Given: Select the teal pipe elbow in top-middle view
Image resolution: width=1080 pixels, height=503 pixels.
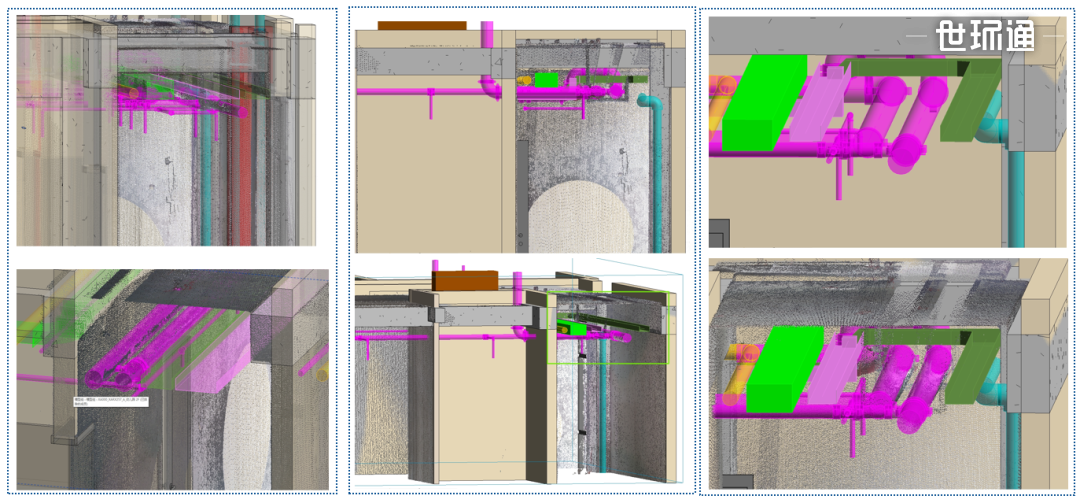Looking at the screenshot, I should point(651,105).
